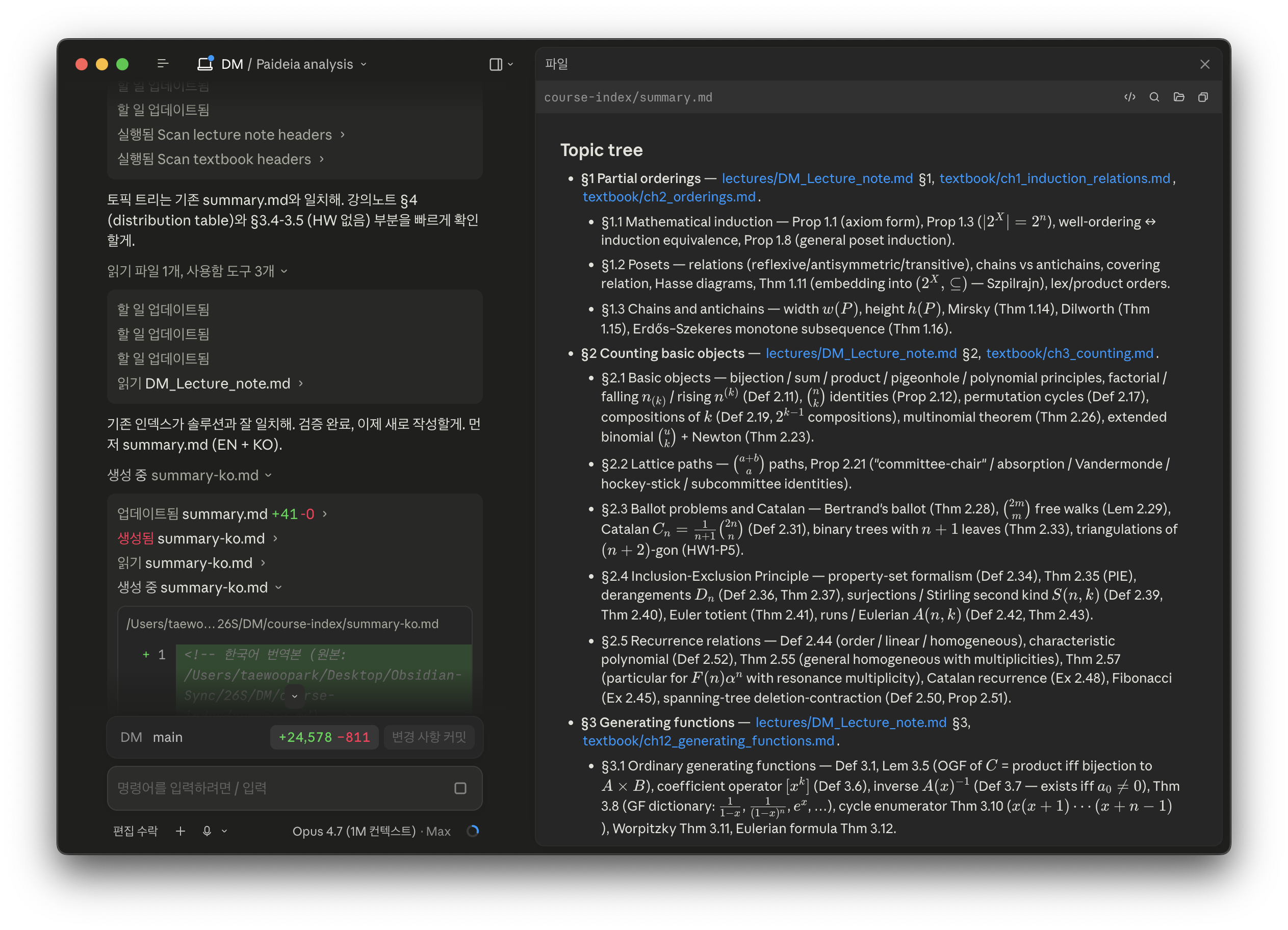Select the Opus 4.7 model selector
This screenshot has height=930, width=1288.
point(371,831)
